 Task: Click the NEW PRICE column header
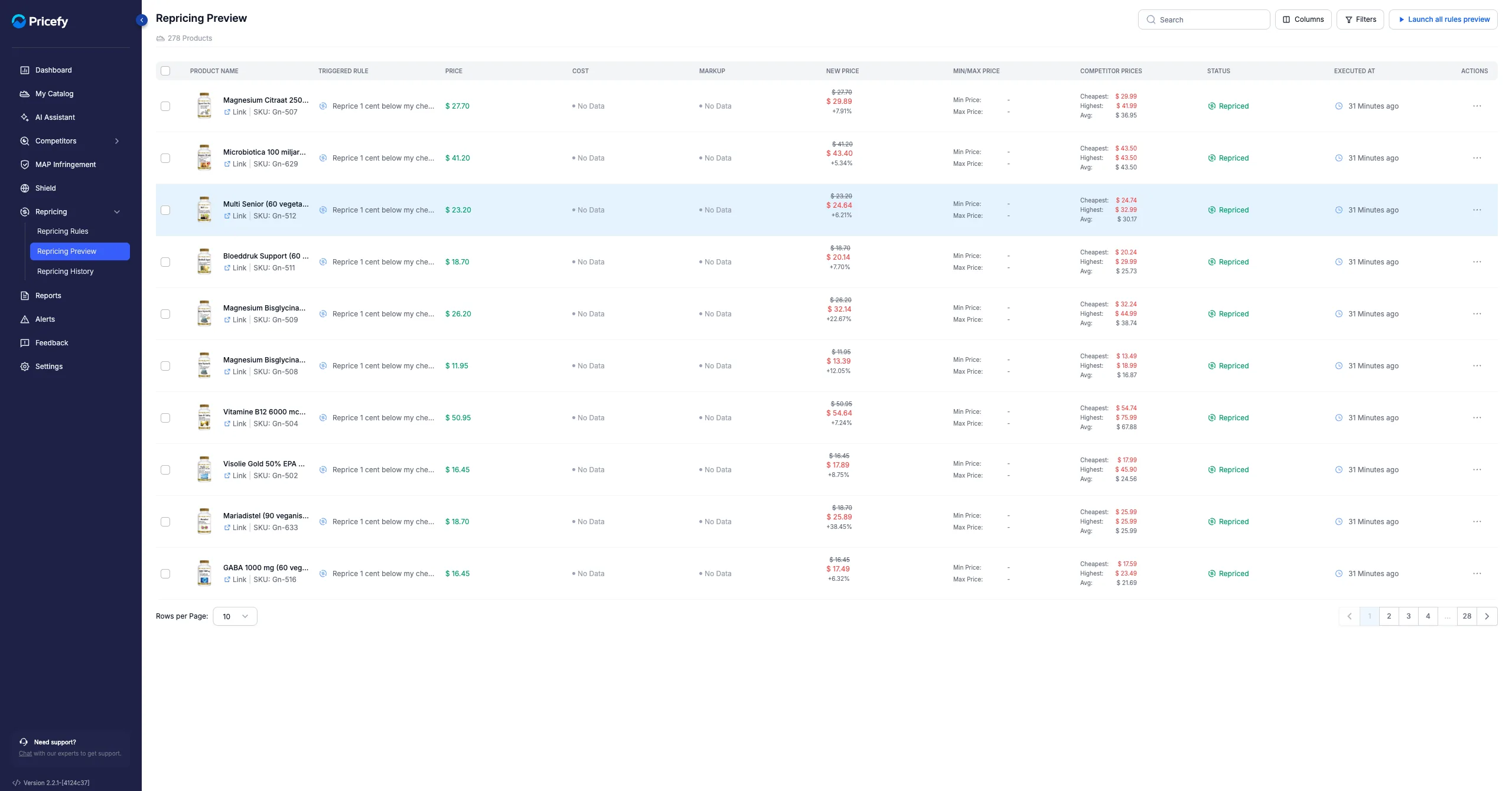(x=842, y=71)
